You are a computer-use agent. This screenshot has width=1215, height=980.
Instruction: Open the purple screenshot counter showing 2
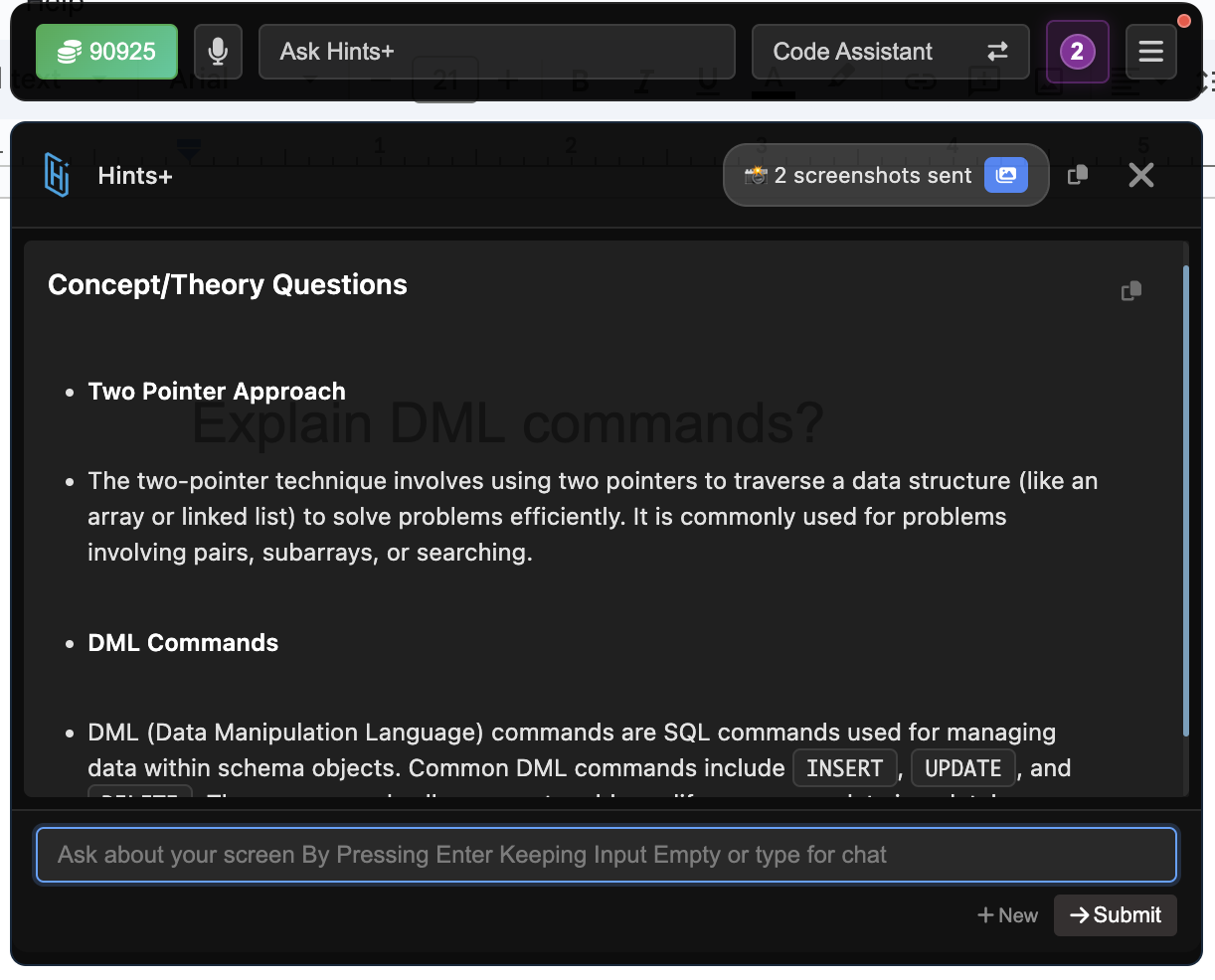[1077, 52]
